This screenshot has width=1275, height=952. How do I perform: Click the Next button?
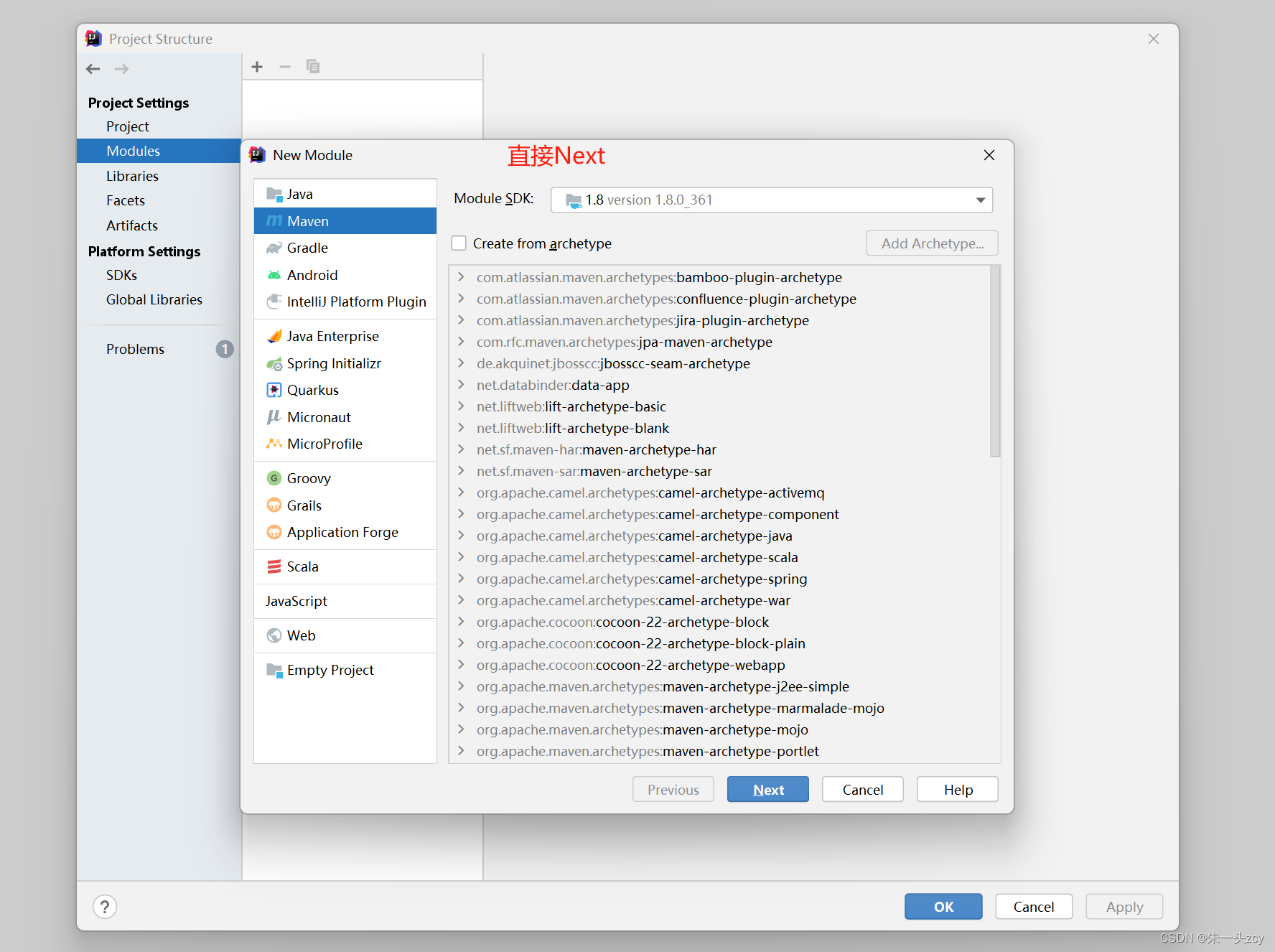(x=767, y=790)
